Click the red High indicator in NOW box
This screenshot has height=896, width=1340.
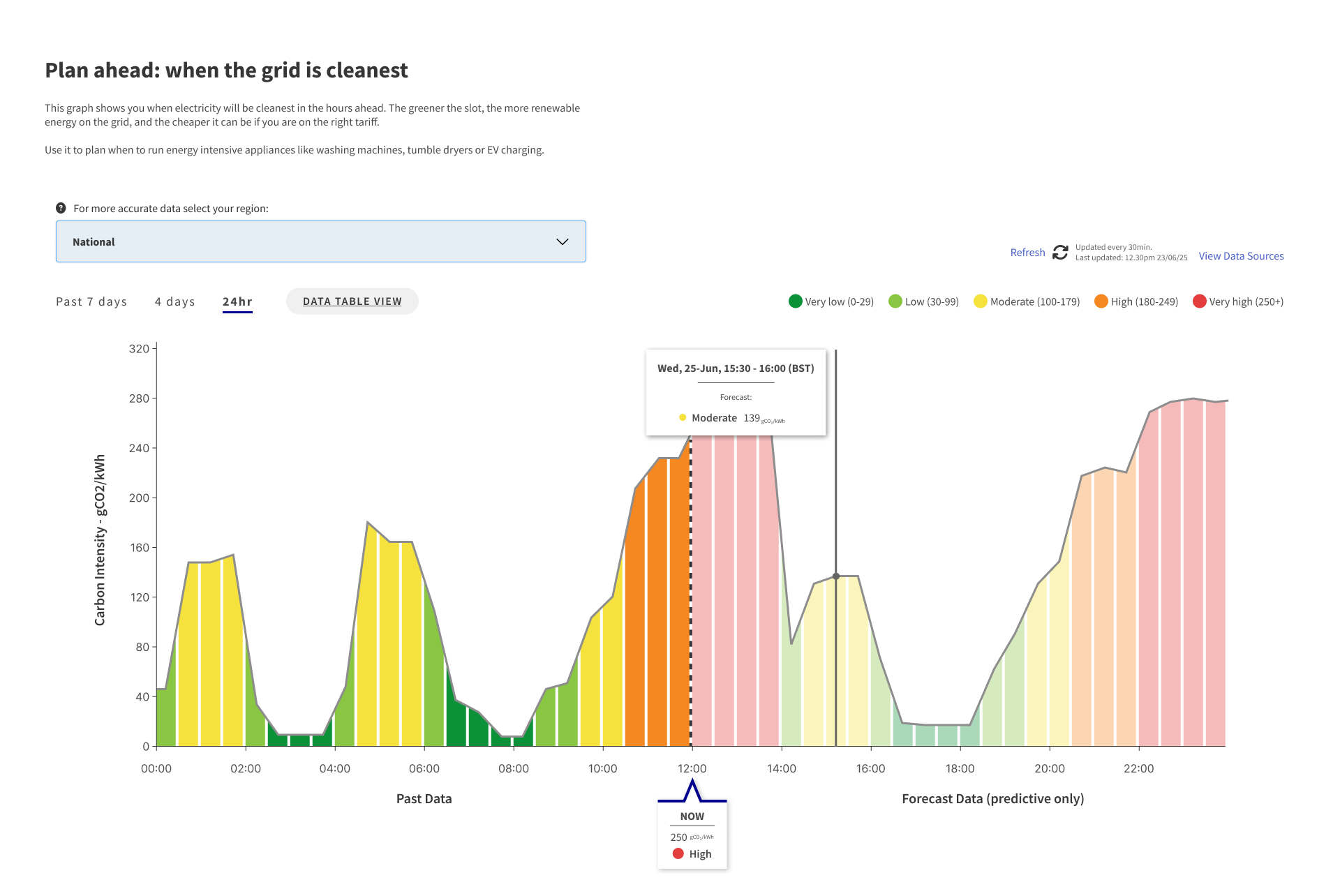tap(678, 853)
